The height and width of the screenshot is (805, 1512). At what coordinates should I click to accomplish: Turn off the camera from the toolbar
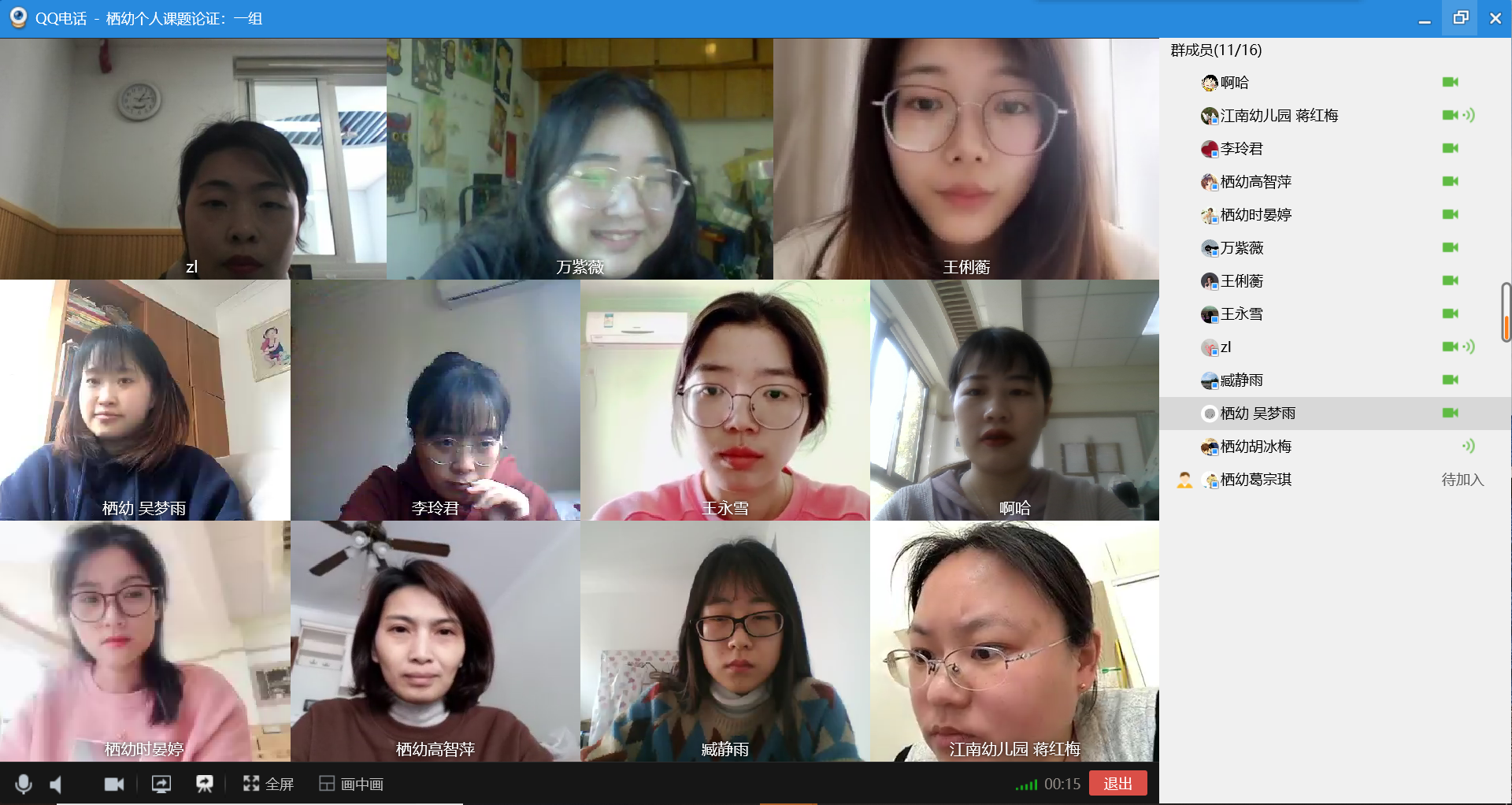click(114, 784)
